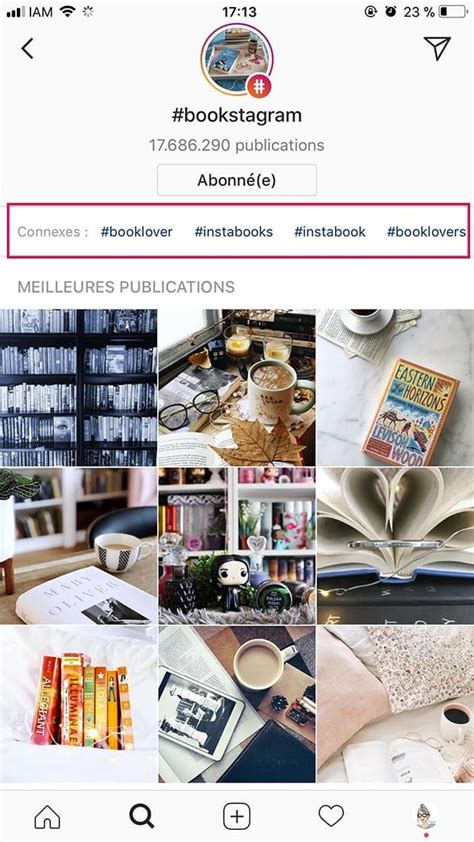Open the Search magnifier tab
Screen dimensions: 474x842
point(141,817)
